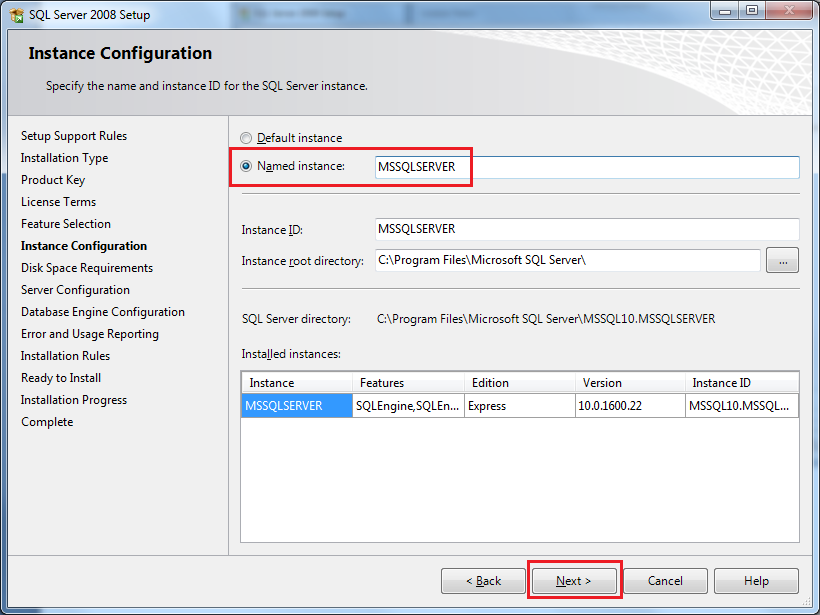Click Complete in the step list

47,422
